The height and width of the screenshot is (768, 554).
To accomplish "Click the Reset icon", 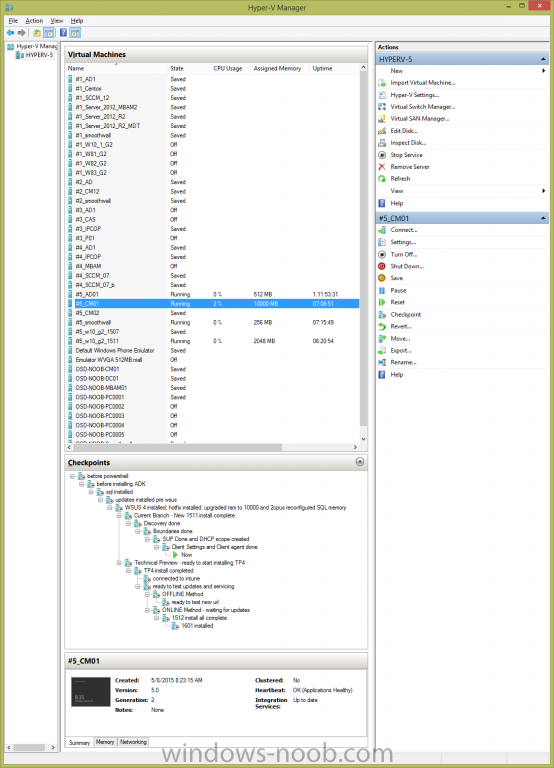I will (382, 302).
